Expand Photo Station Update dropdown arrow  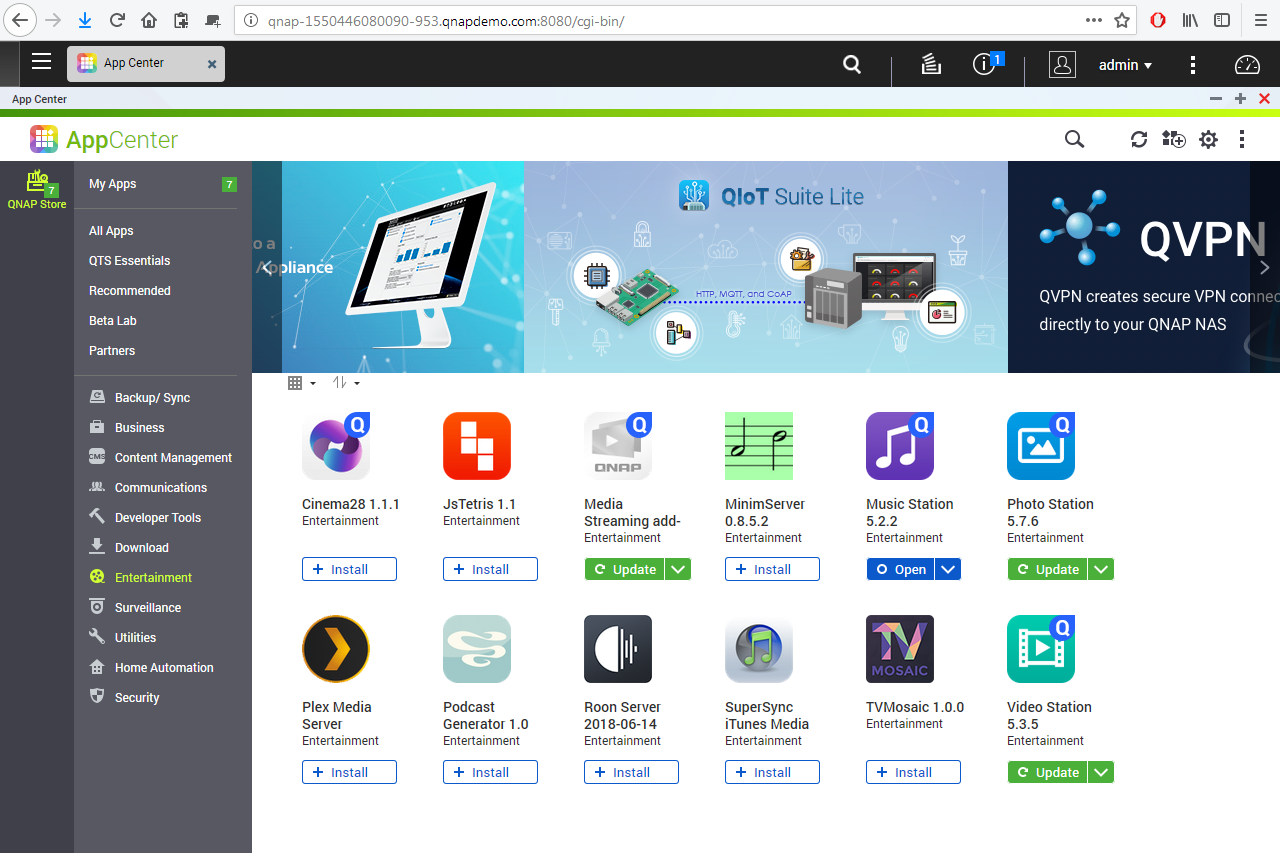tap(1101, 569)
